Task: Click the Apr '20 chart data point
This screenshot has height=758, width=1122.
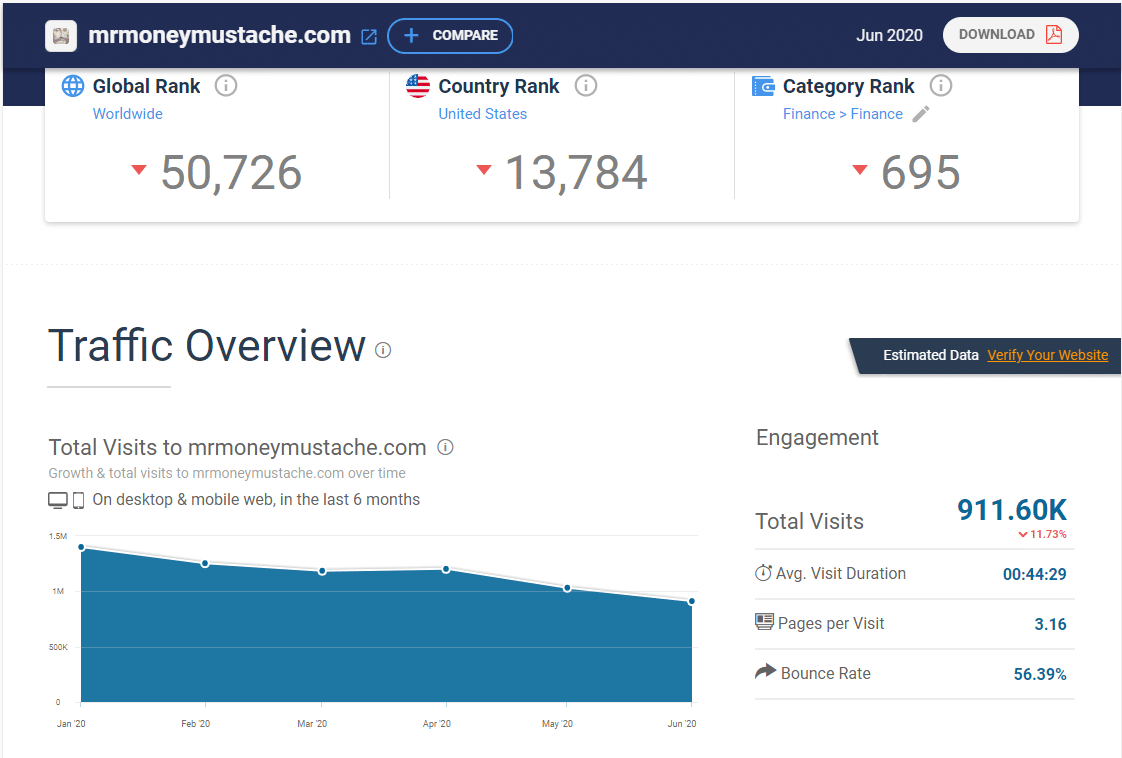Action: click(446, 569)
